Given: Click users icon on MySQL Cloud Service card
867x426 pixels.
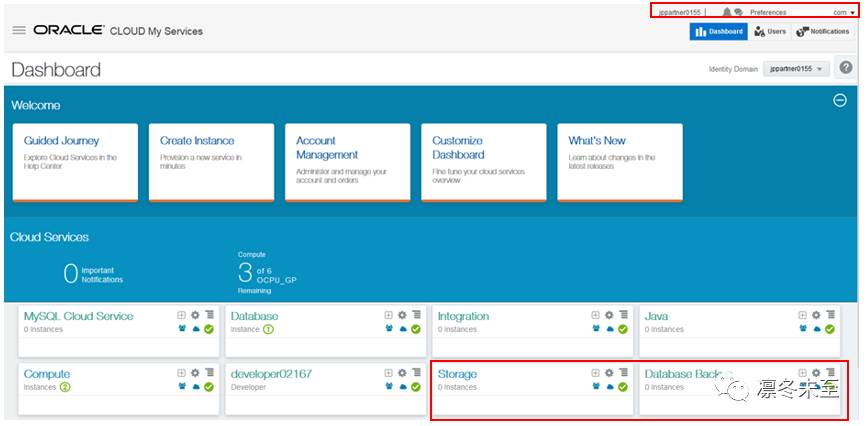Looking at the screenshot, I should point(182,328).
